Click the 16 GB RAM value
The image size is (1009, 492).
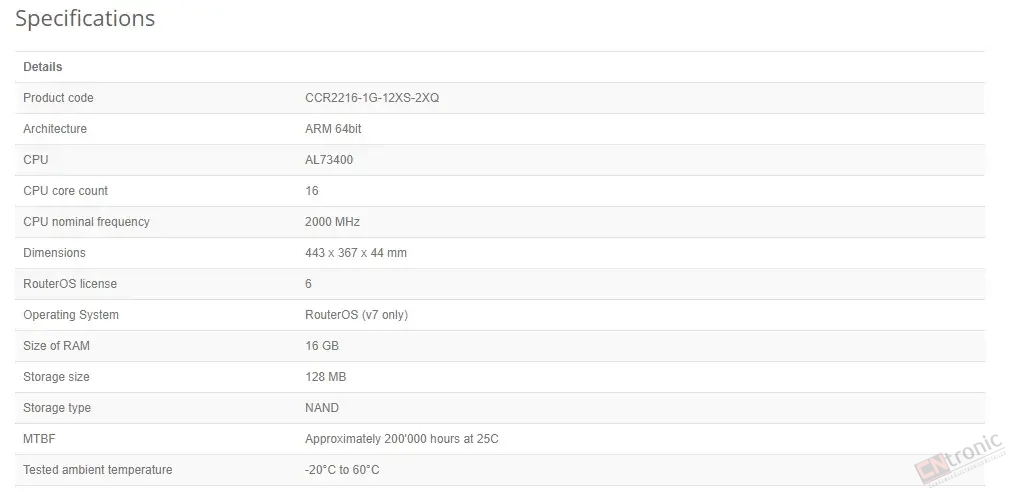(x=322, y=346)
